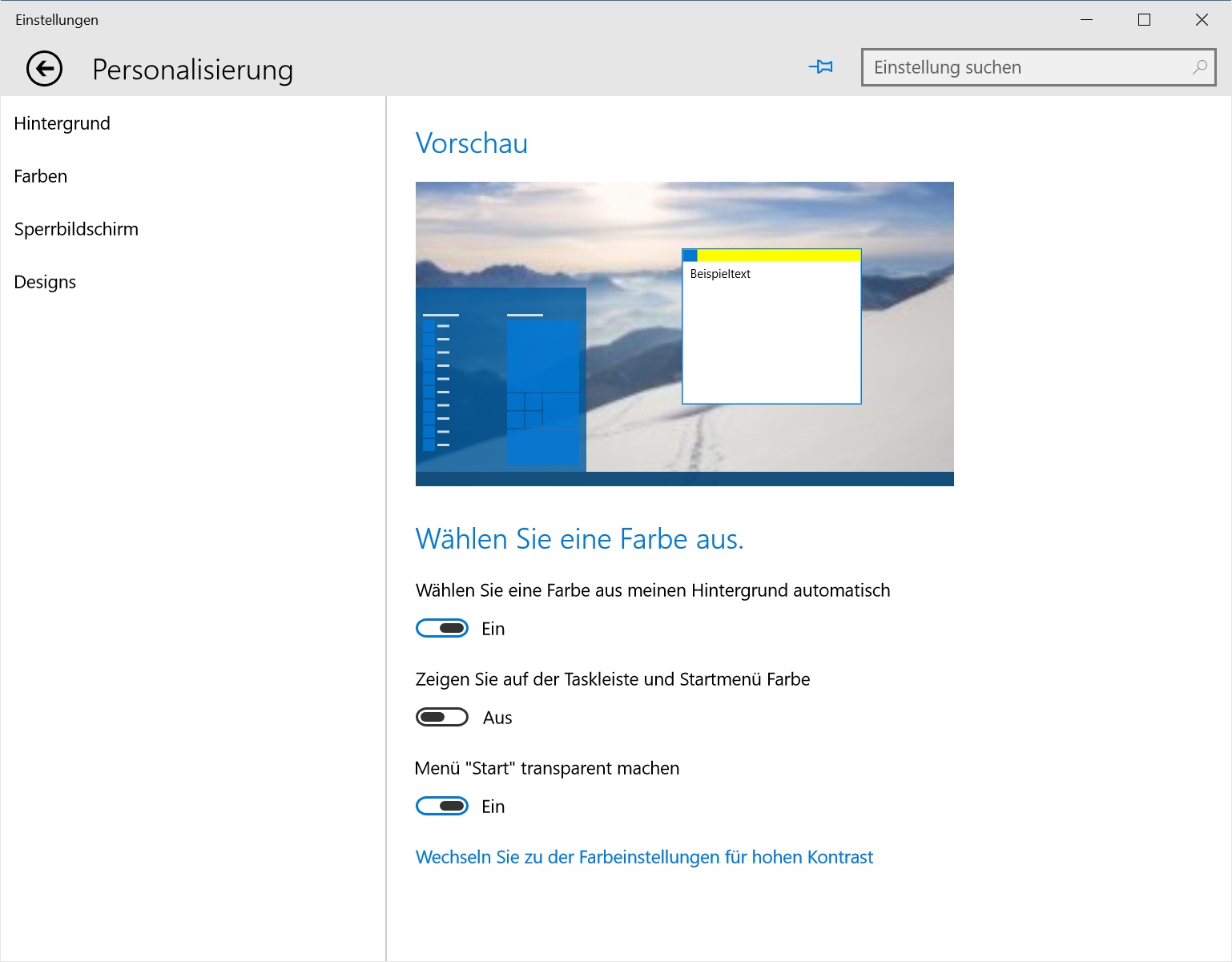
Task: Select Farben in the sidebar
Action: (x=41, y=176)
